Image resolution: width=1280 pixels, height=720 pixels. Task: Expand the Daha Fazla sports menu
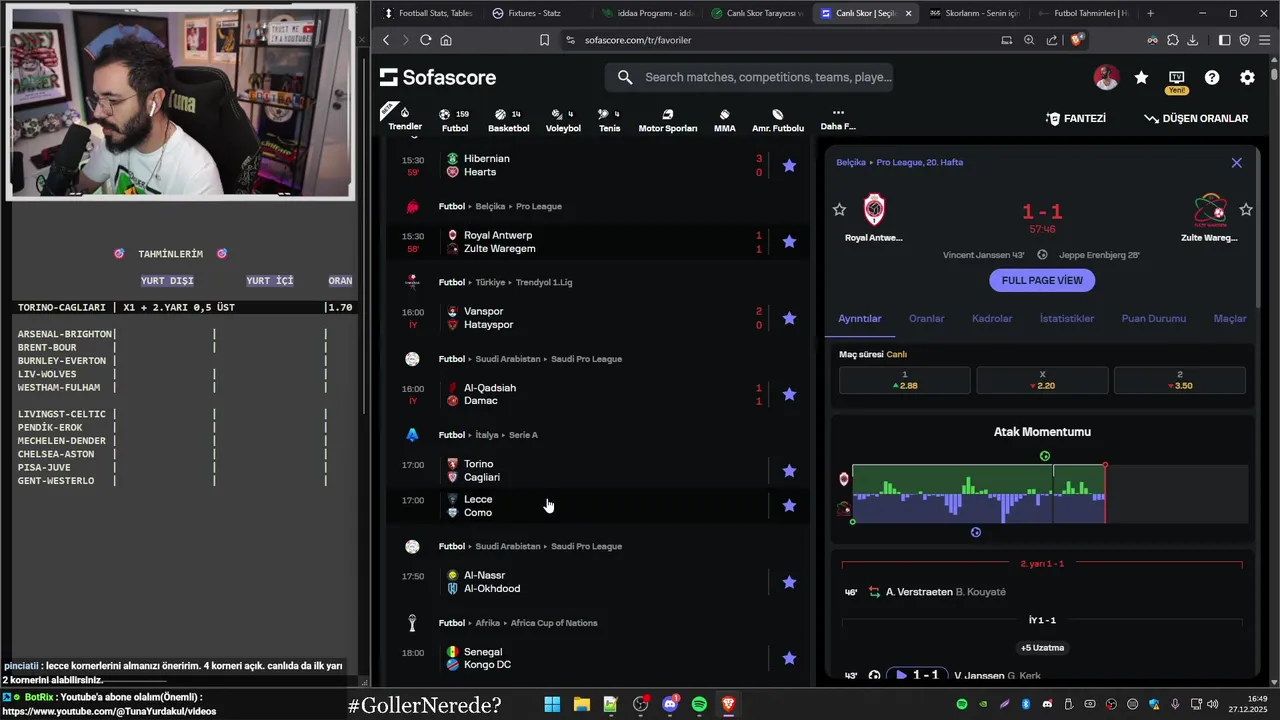coord(838,120)
